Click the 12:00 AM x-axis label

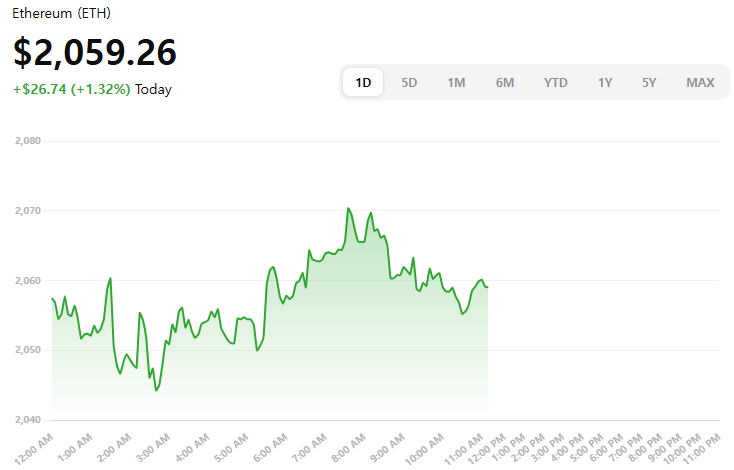(x=34, y=450)
